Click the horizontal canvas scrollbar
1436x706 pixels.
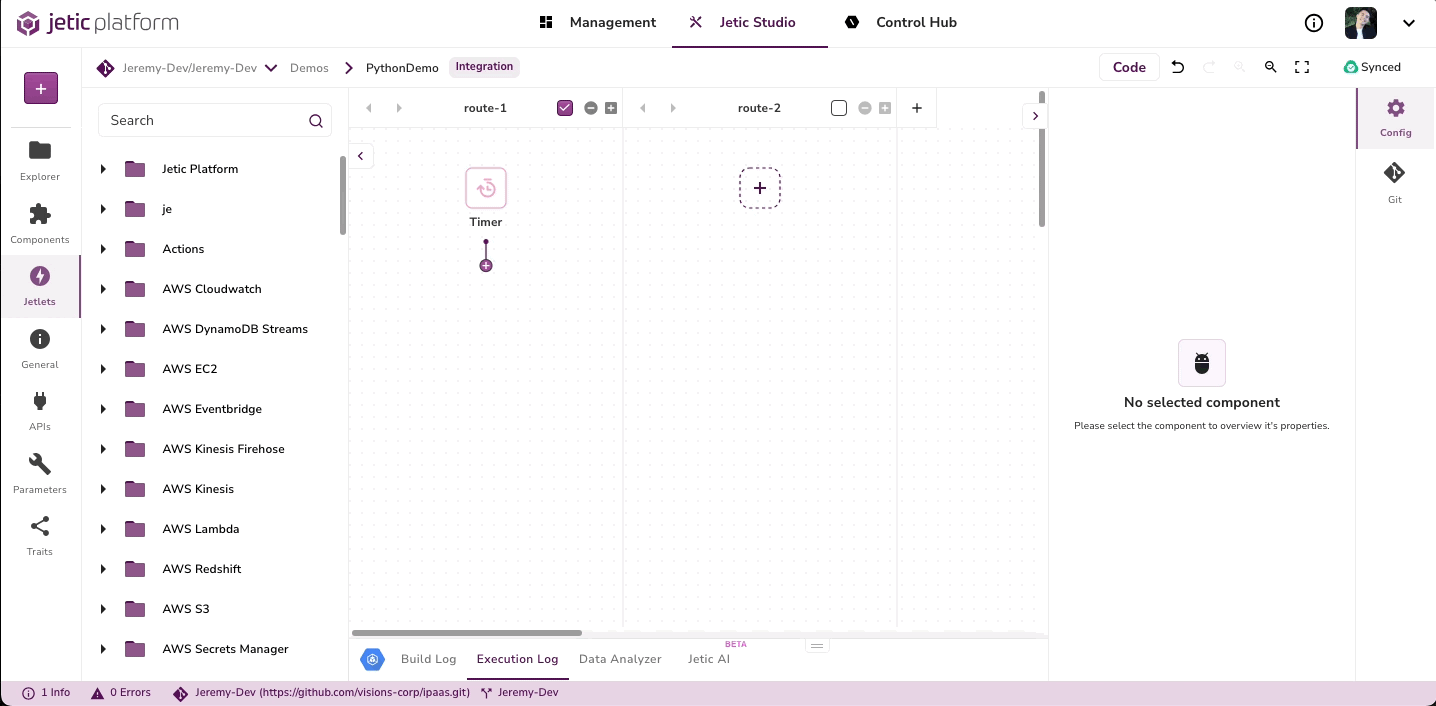pos(467,633)
